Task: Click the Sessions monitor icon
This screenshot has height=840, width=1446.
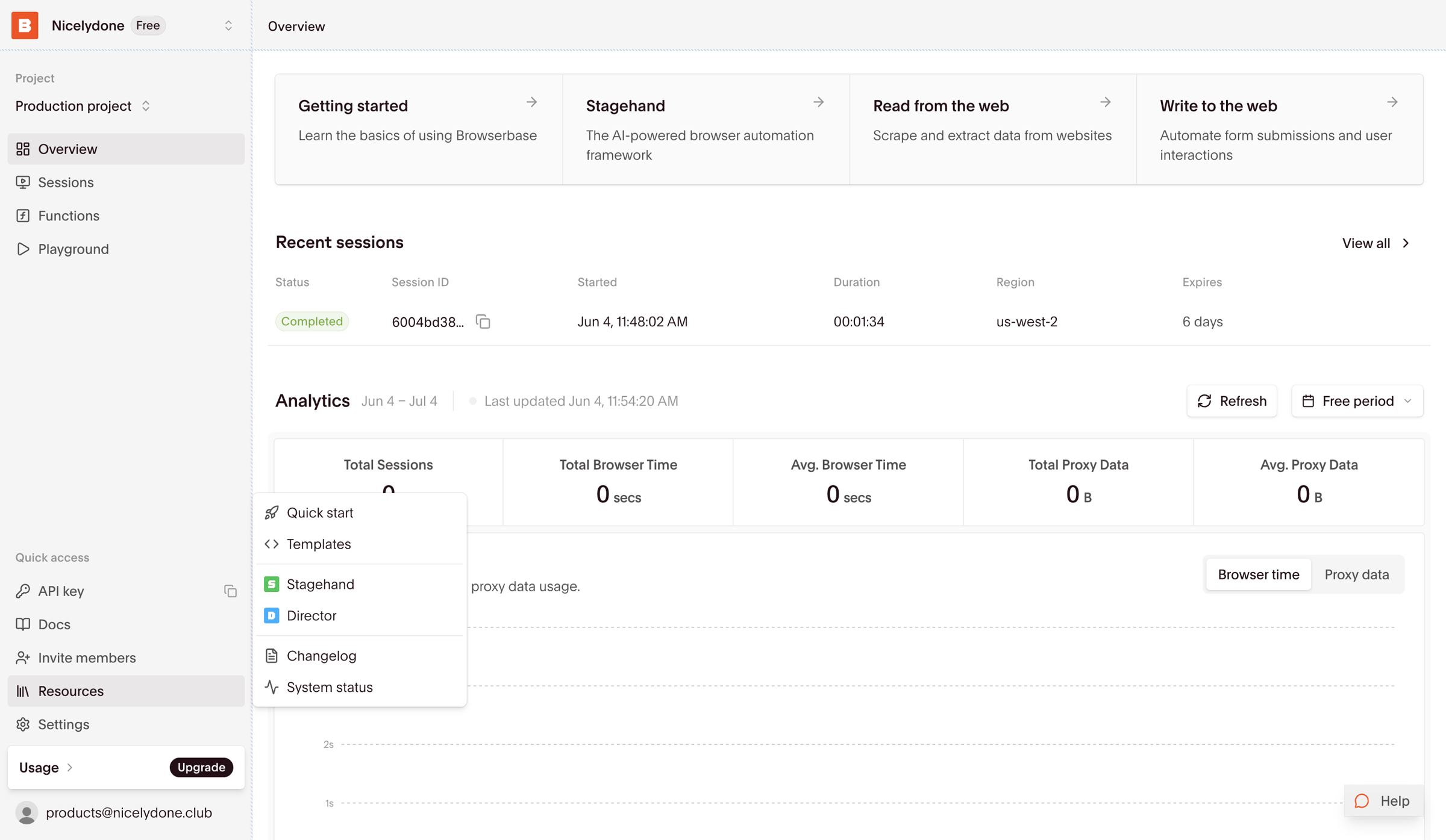Action: coord(23,182)
